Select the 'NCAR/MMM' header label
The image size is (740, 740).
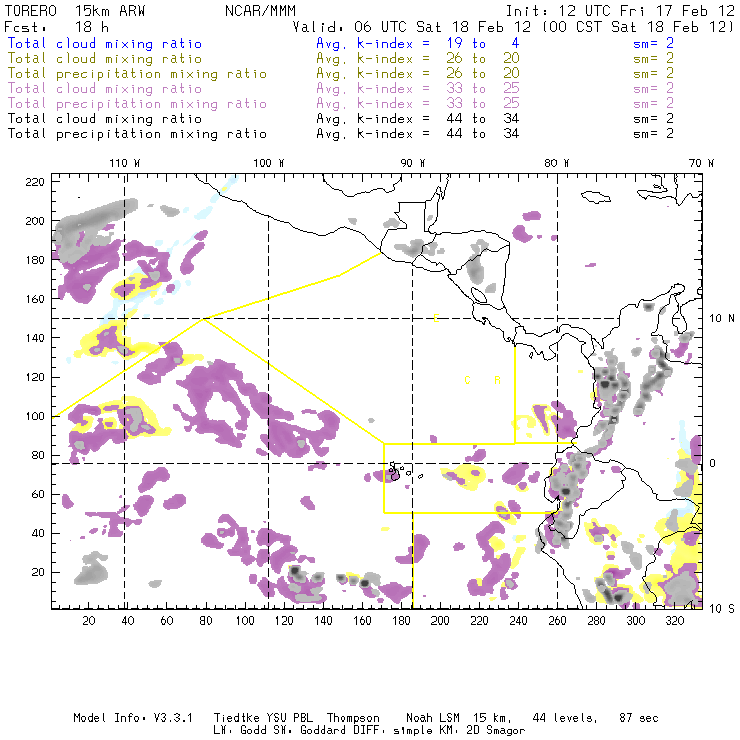tap(261, 11)
